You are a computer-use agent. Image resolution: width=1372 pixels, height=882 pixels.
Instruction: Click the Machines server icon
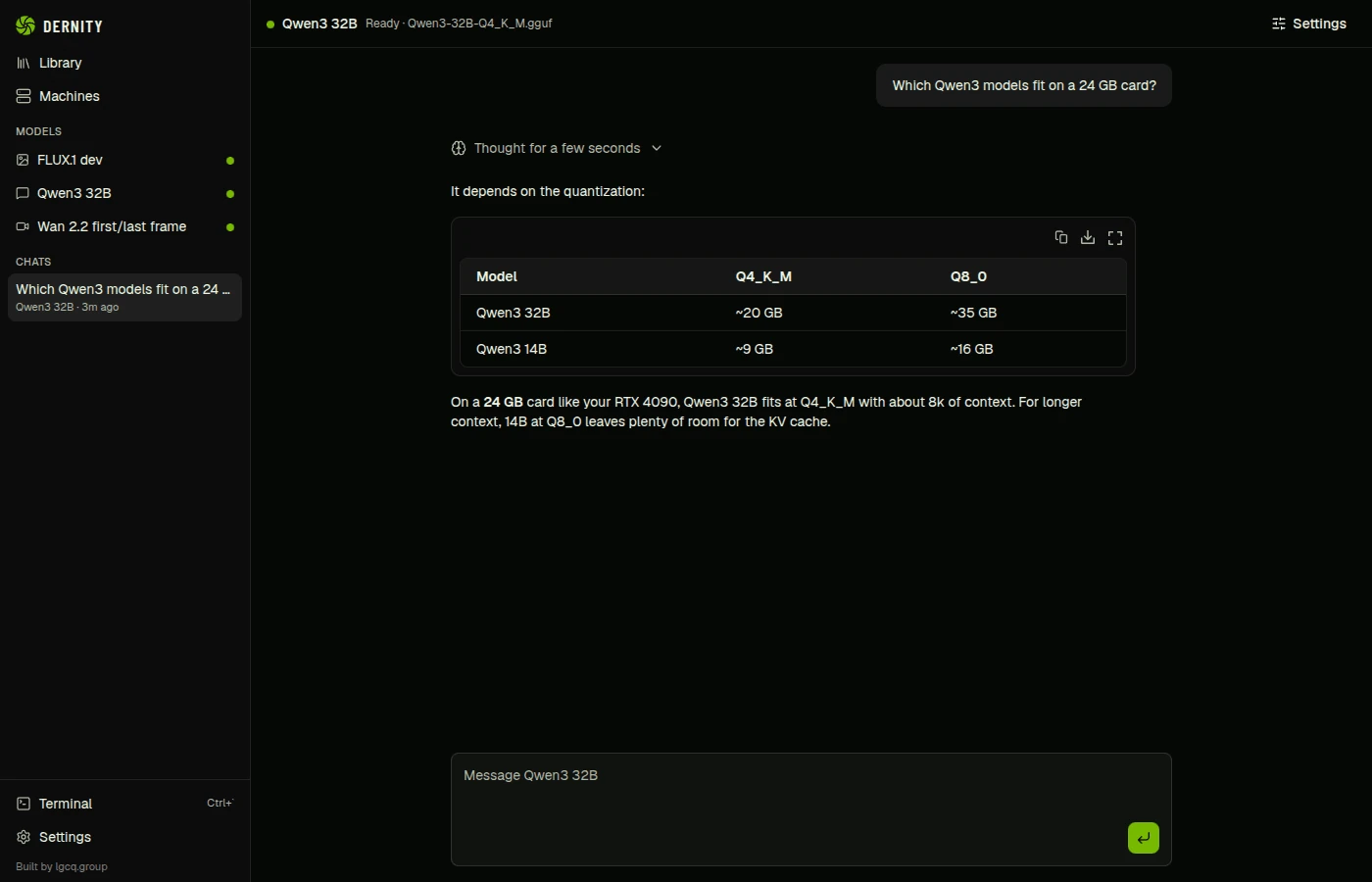(x=24, y=96)
